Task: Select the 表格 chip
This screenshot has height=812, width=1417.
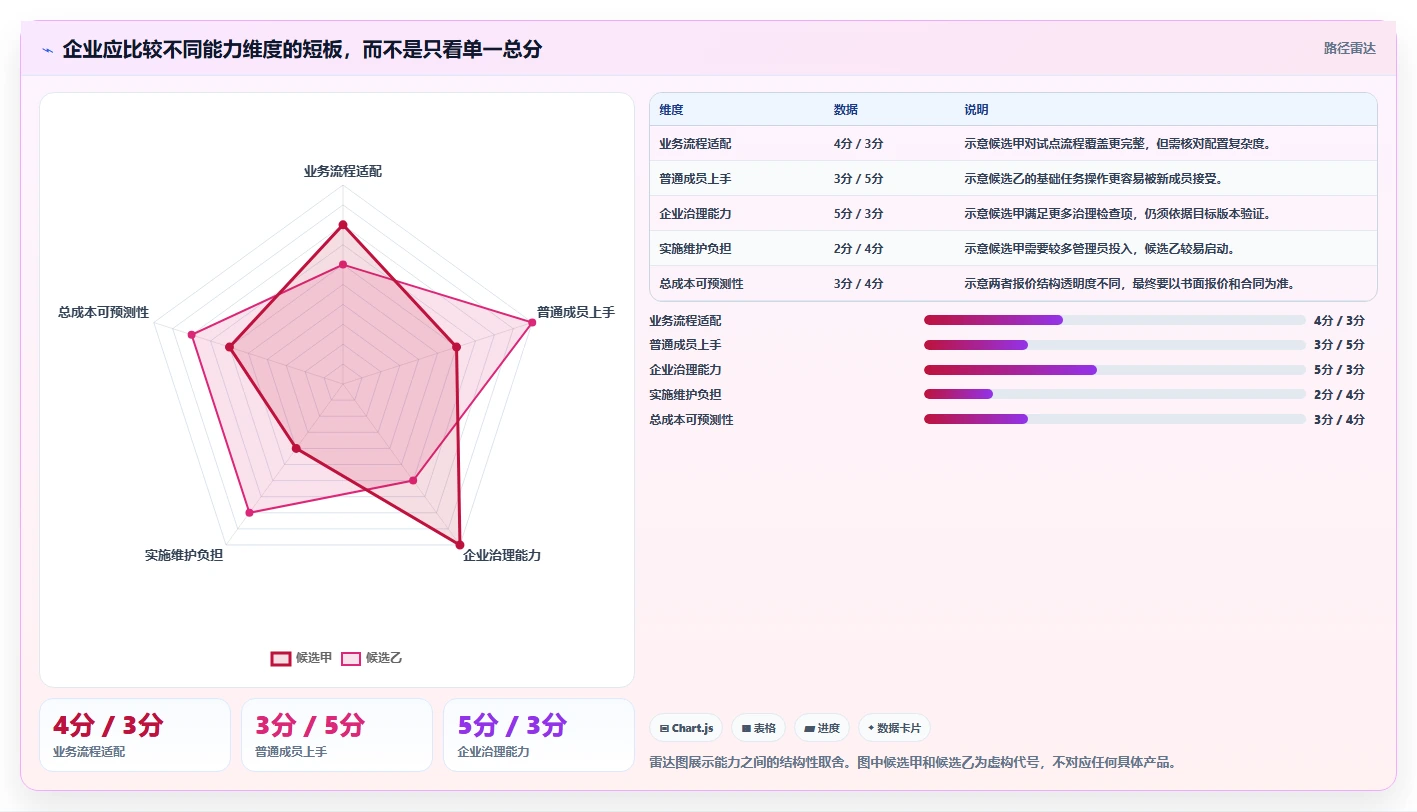Action: [x=759, y=728]
